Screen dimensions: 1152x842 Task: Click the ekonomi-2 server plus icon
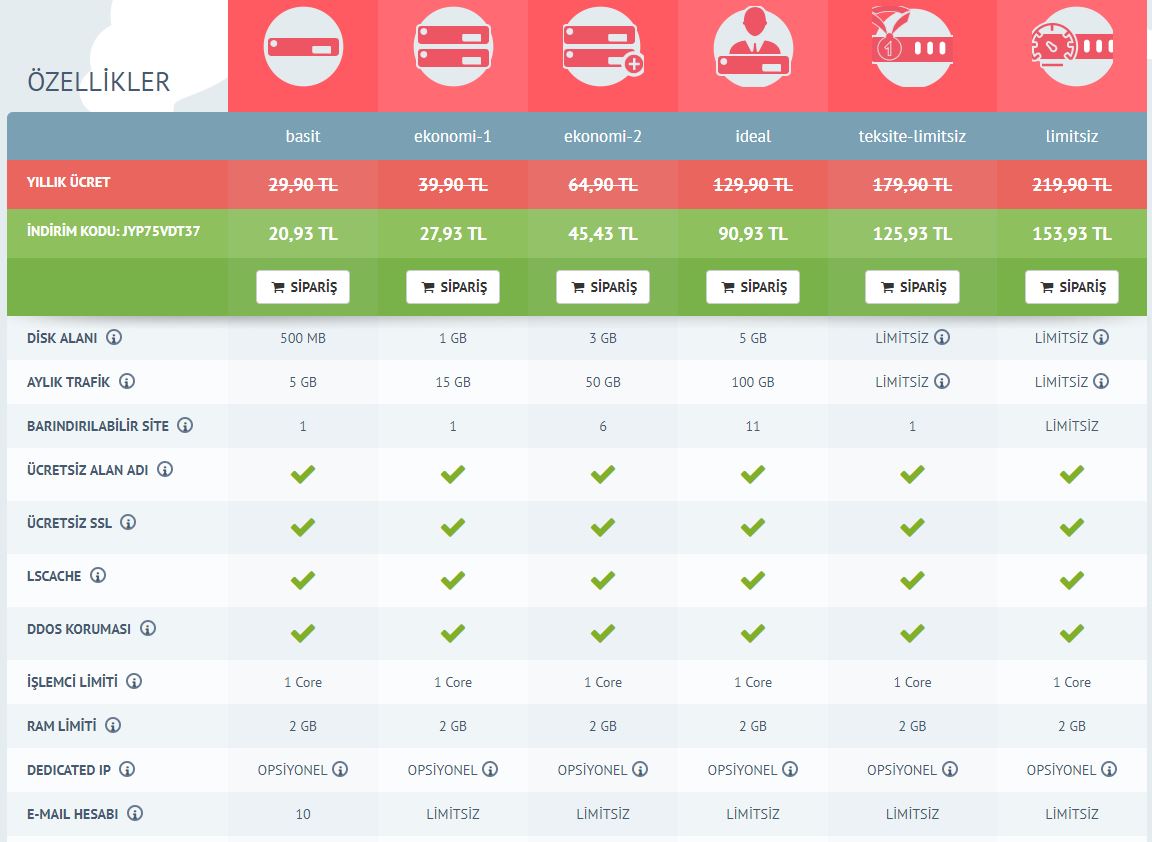coord(603,48)
